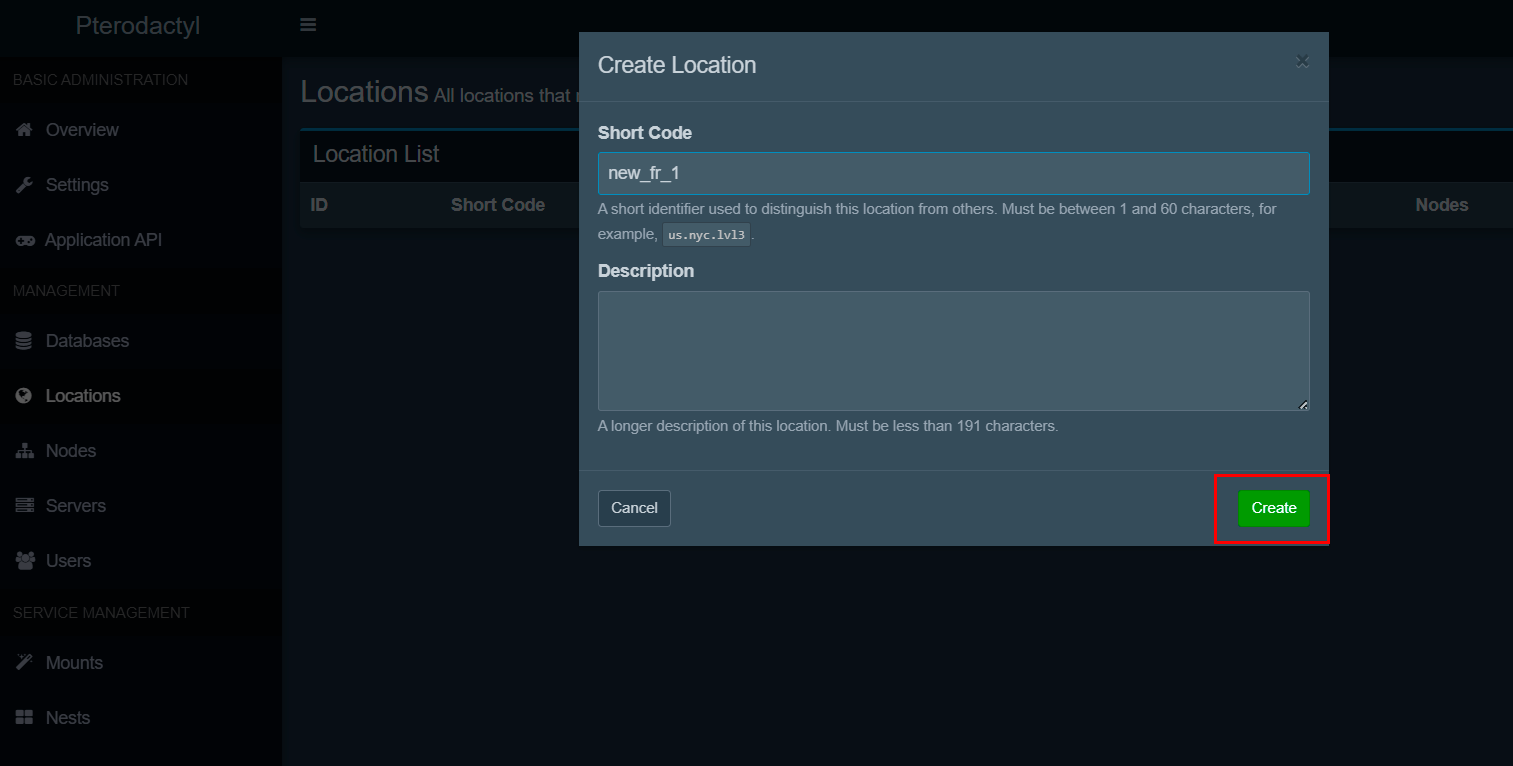Open the Nodes menu item
This screenshot has width=1513, height=766.
71,451
